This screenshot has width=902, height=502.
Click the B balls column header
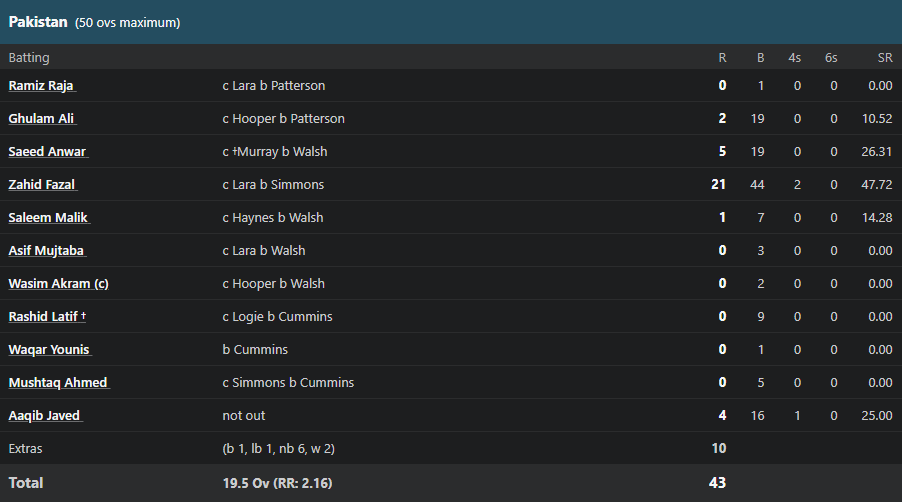(760, 58)
